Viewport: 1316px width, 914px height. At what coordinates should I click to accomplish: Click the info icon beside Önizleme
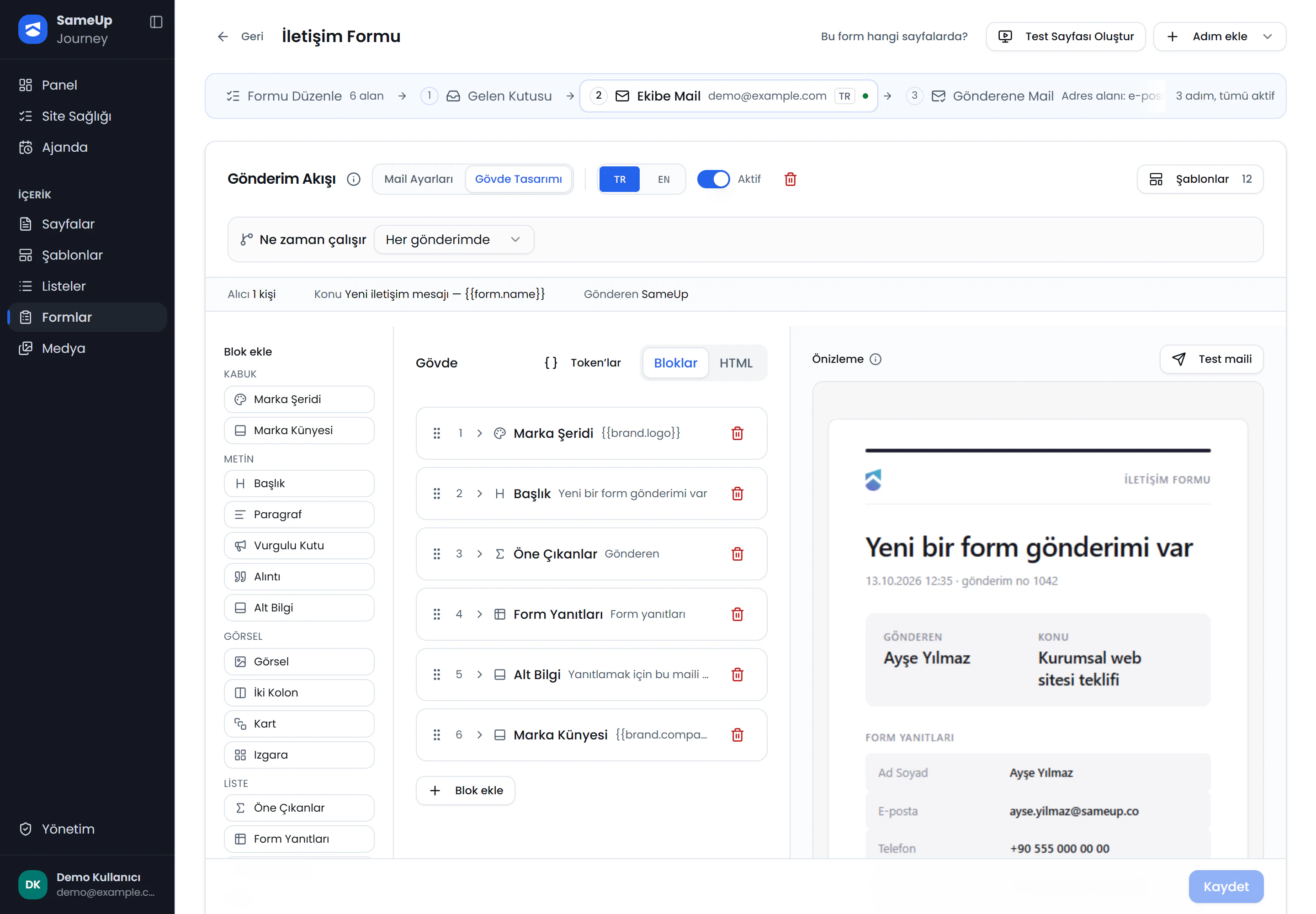tap(876, 359)
